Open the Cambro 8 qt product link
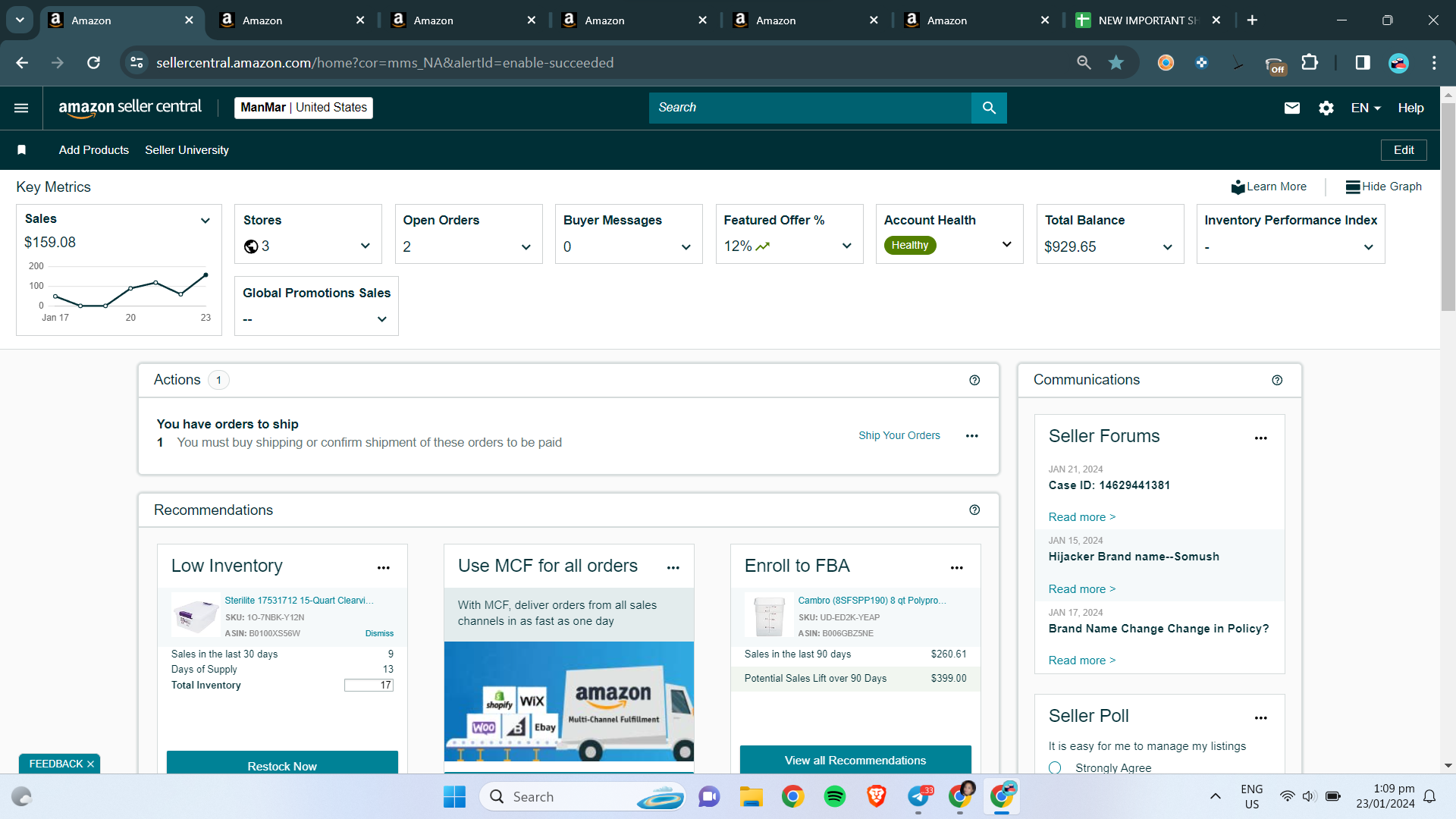Screen dimensions: 1456x819 coord(872,601)
